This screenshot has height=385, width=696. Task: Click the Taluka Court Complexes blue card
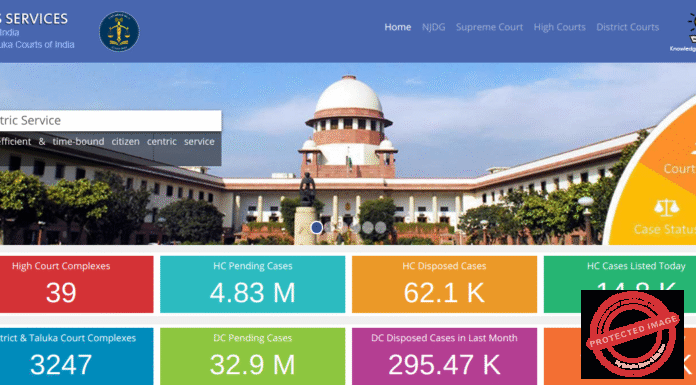pyautogui.click(x=76, y=356)
